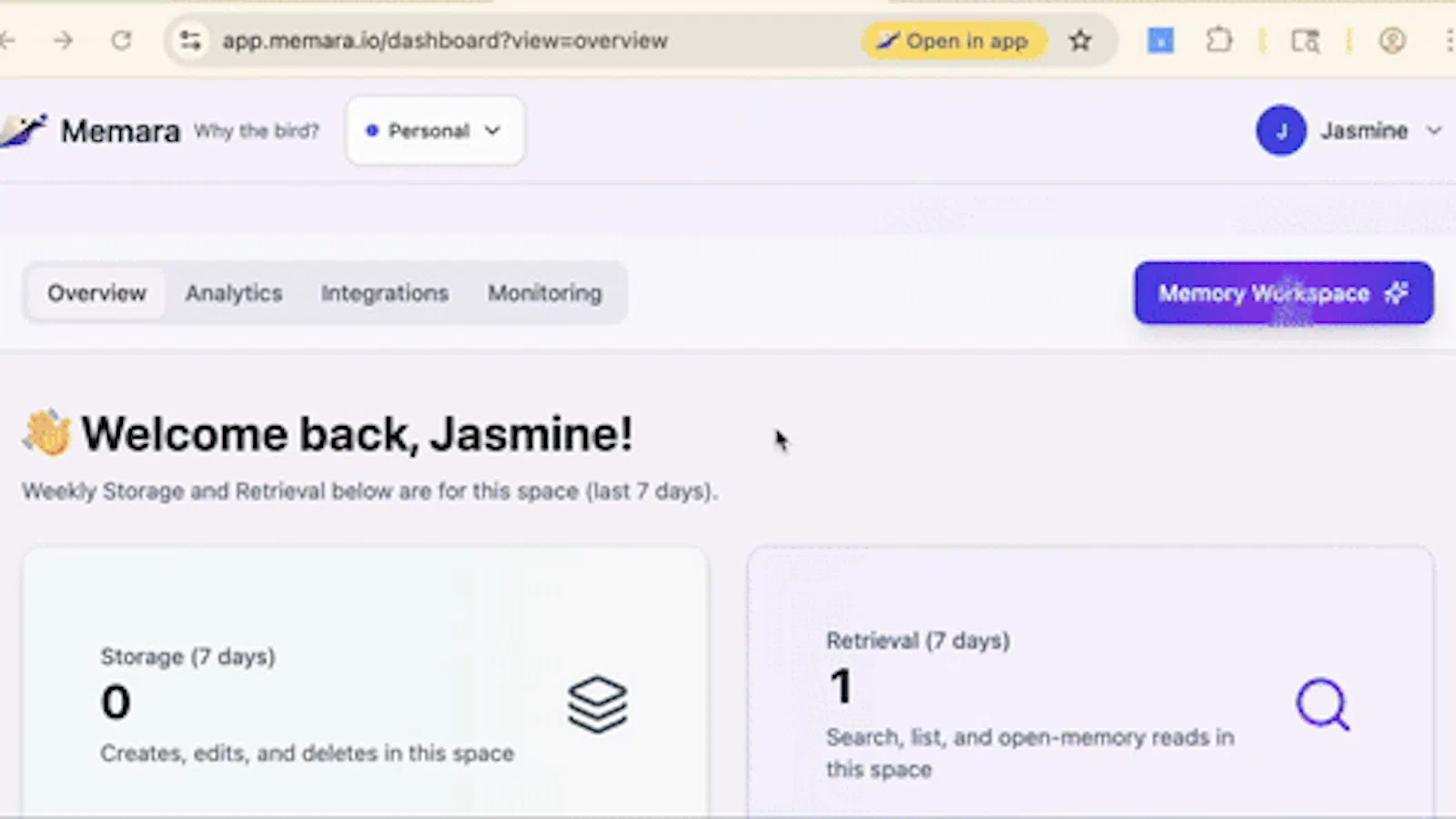Image resolution: width=1456 pixels, height=819 pixels.
Task: Open site information icon in address bar
Action: 190,40
